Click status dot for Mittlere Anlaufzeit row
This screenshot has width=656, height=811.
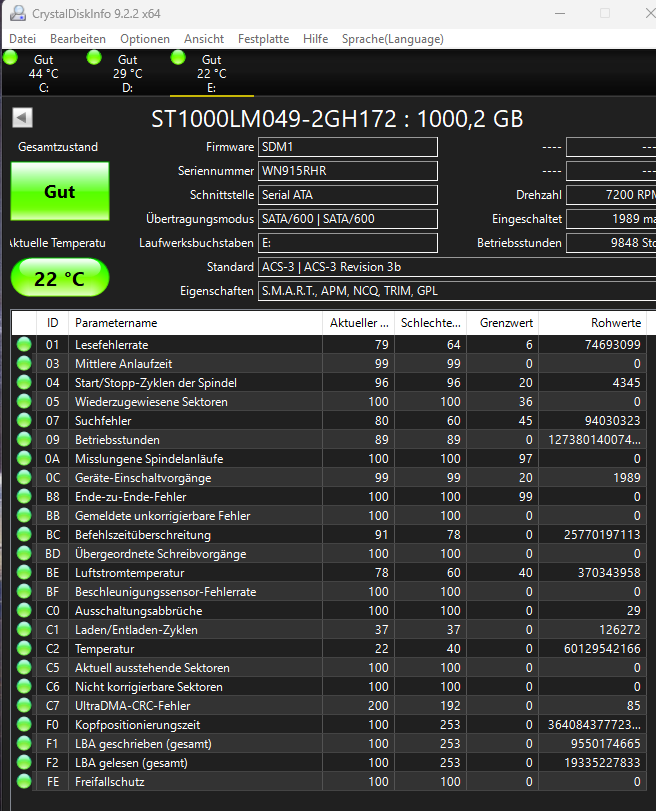tap(24, 364)
